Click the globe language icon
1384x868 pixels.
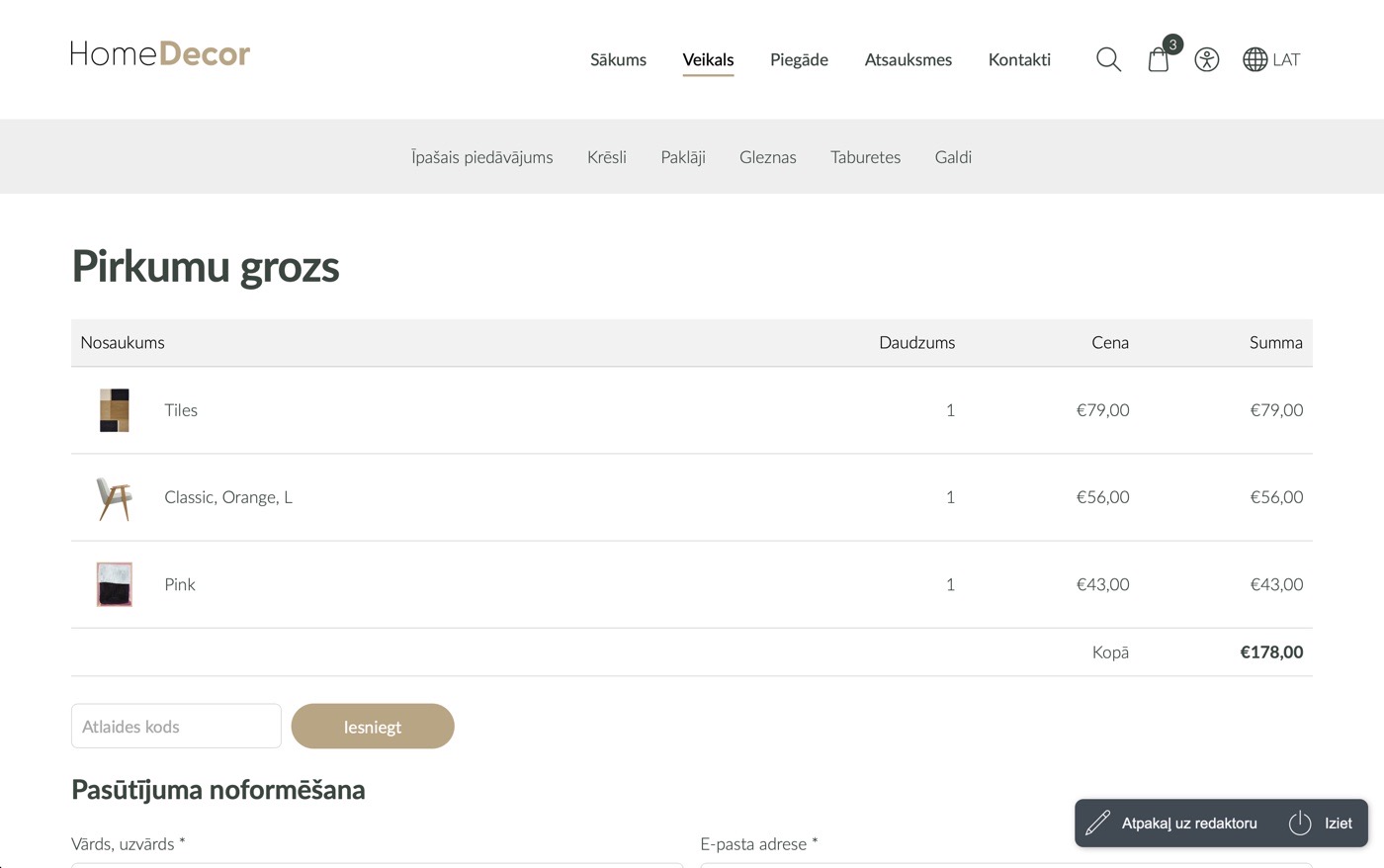pyautogui.click(x=1254, y=59)
